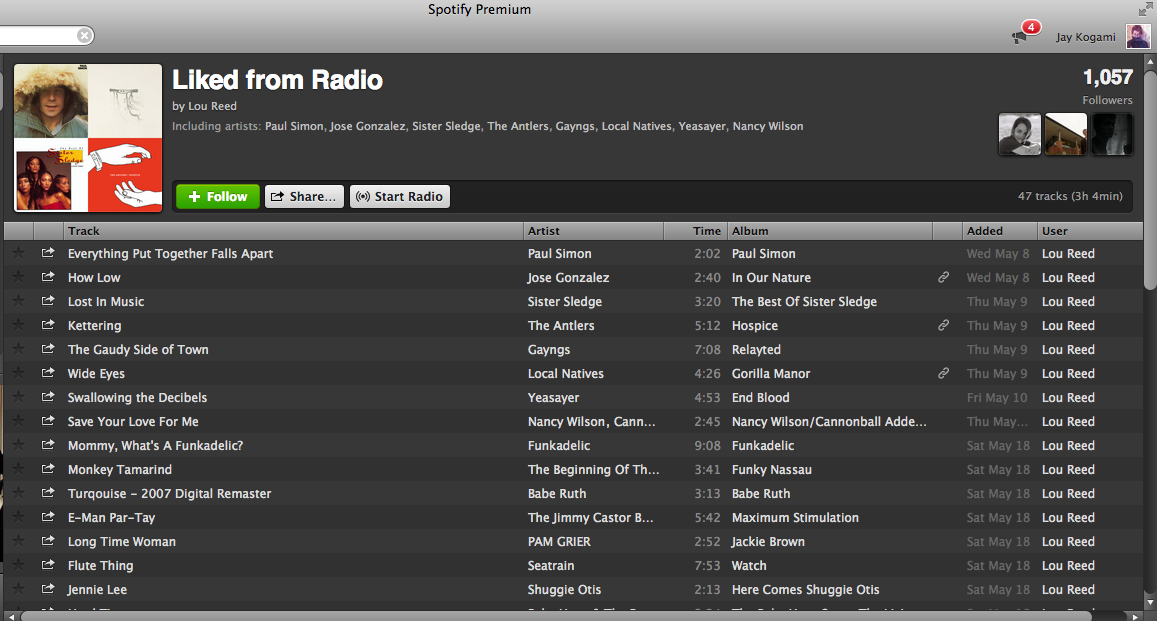Image resolution: width=1157 pixels, height=621 pixels.
Task: Share the track Wide Eyes
Action: point(48,373)
